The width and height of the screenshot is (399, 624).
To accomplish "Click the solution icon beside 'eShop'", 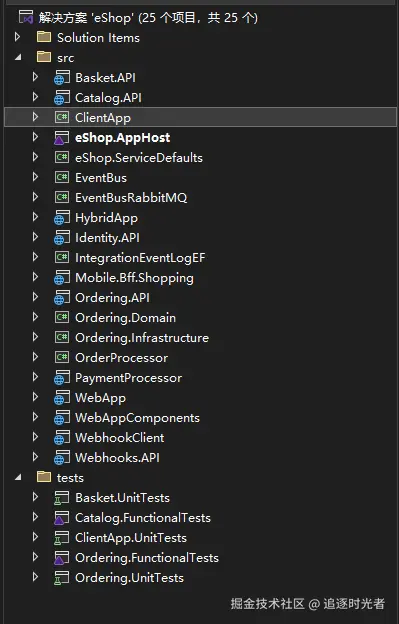I will [26, 18].
